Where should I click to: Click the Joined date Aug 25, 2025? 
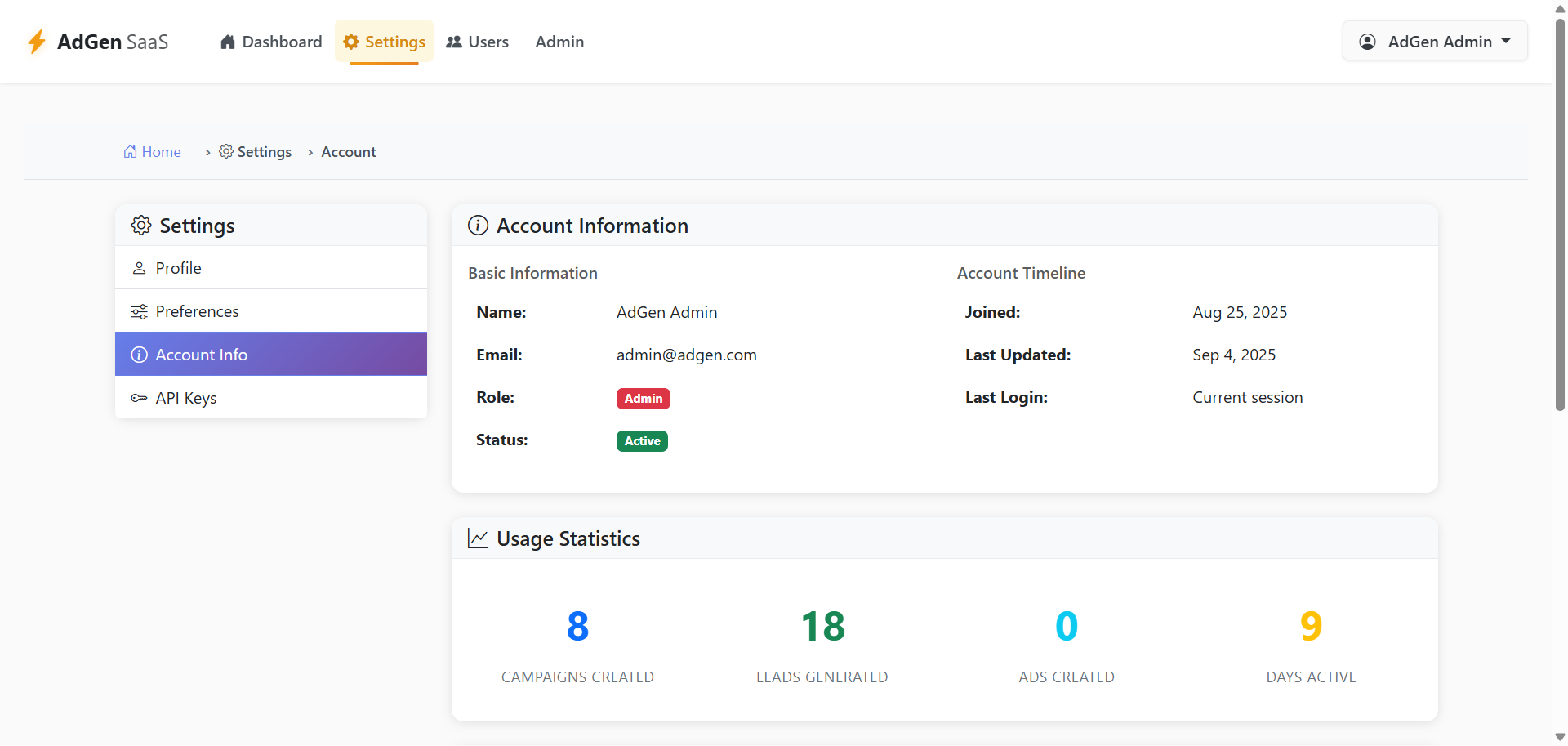(1240, 312)
